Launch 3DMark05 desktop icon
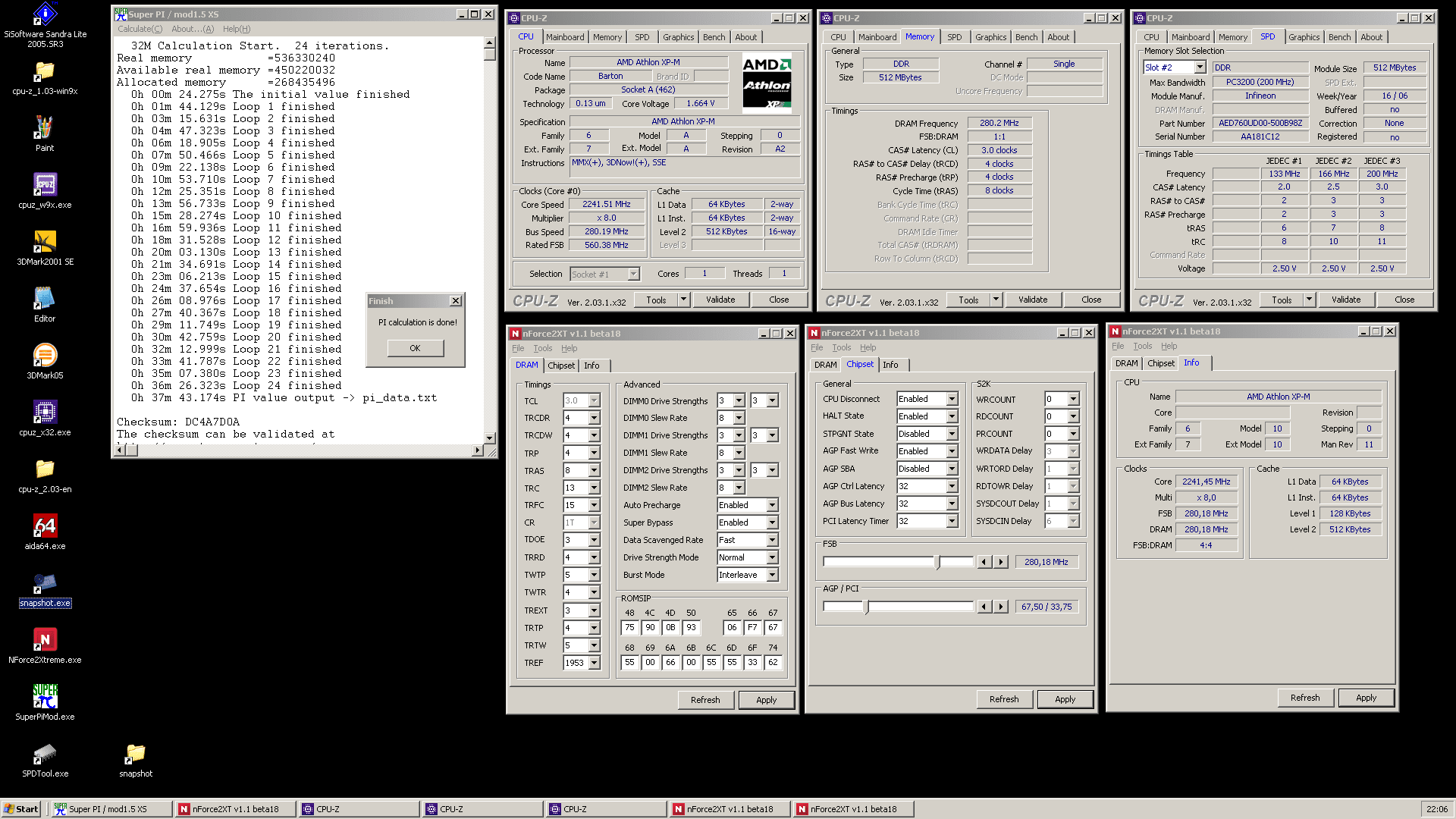This screenshot has height=819, width=1456. [x=45, y=362]
